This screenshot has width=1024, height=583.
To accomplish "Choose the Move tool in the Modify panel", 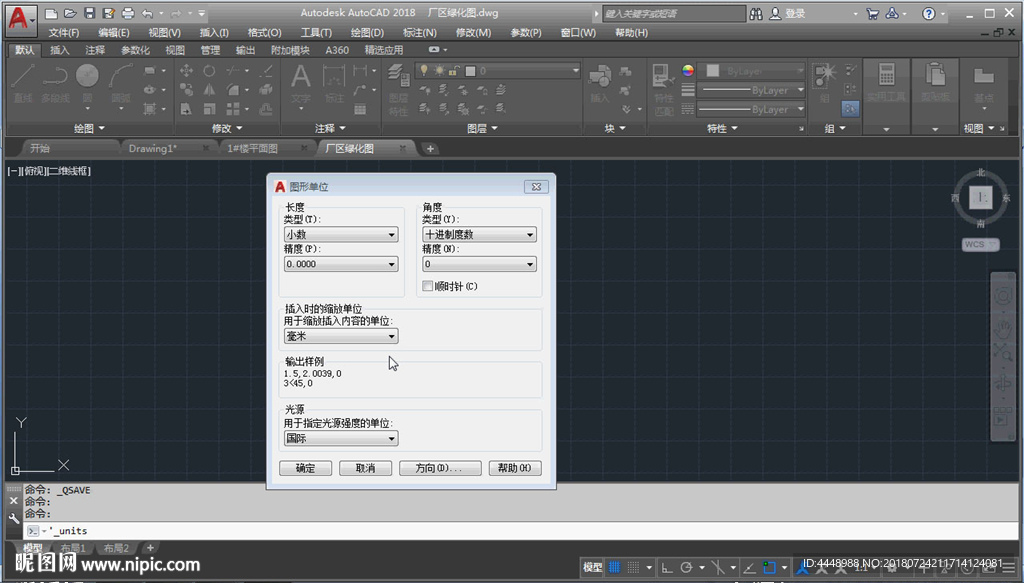I will pyautogui.click(x=186, y=71).
